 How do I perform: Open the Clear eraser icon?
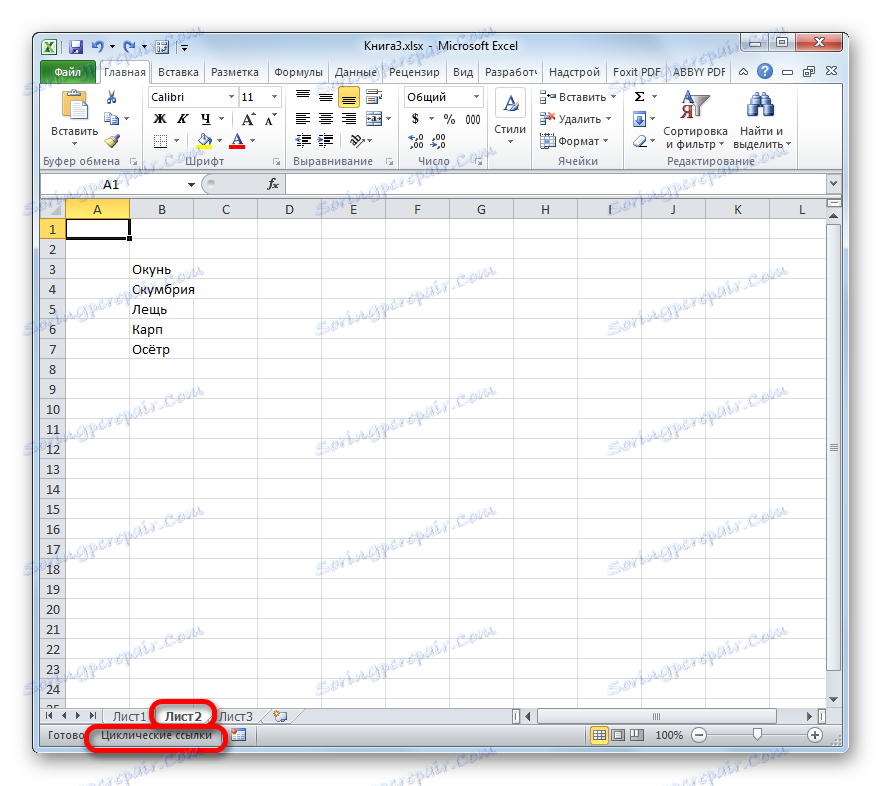coord(640,141)
